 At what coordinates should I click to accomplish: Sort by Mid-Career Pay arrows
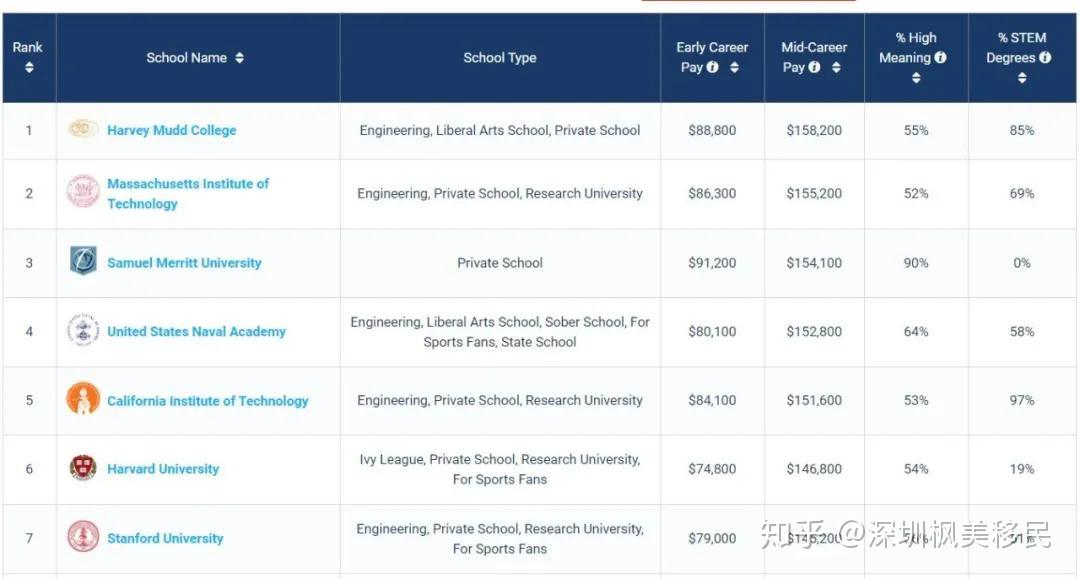(835, 67)
